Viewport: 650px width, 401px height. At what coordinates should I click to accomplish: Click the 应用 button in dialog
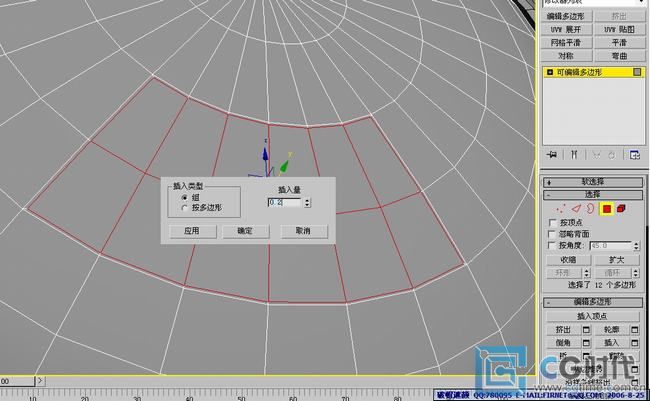pos(193,231)
